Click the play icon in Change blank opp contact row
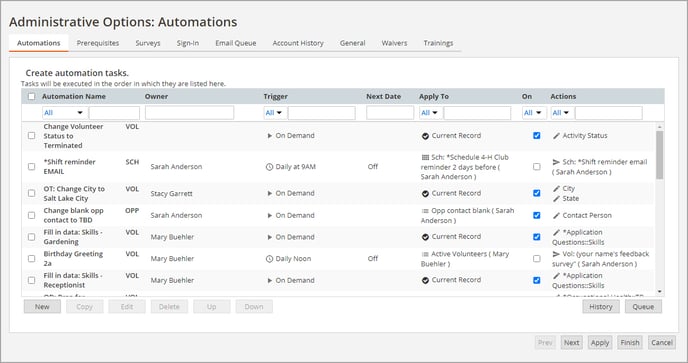The height and width of the screenshot is (363, 688). click(x=269, y=216)
